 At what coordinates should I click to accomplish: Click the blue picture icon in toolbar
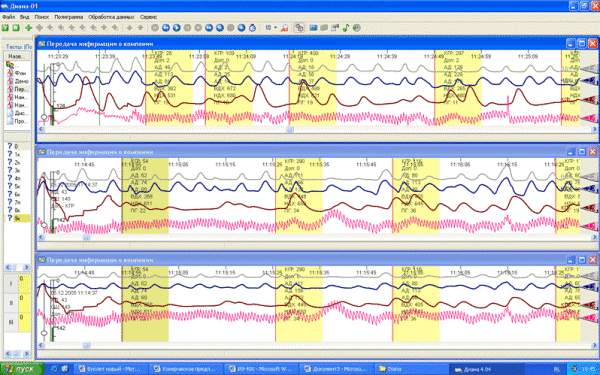[313, 28]
